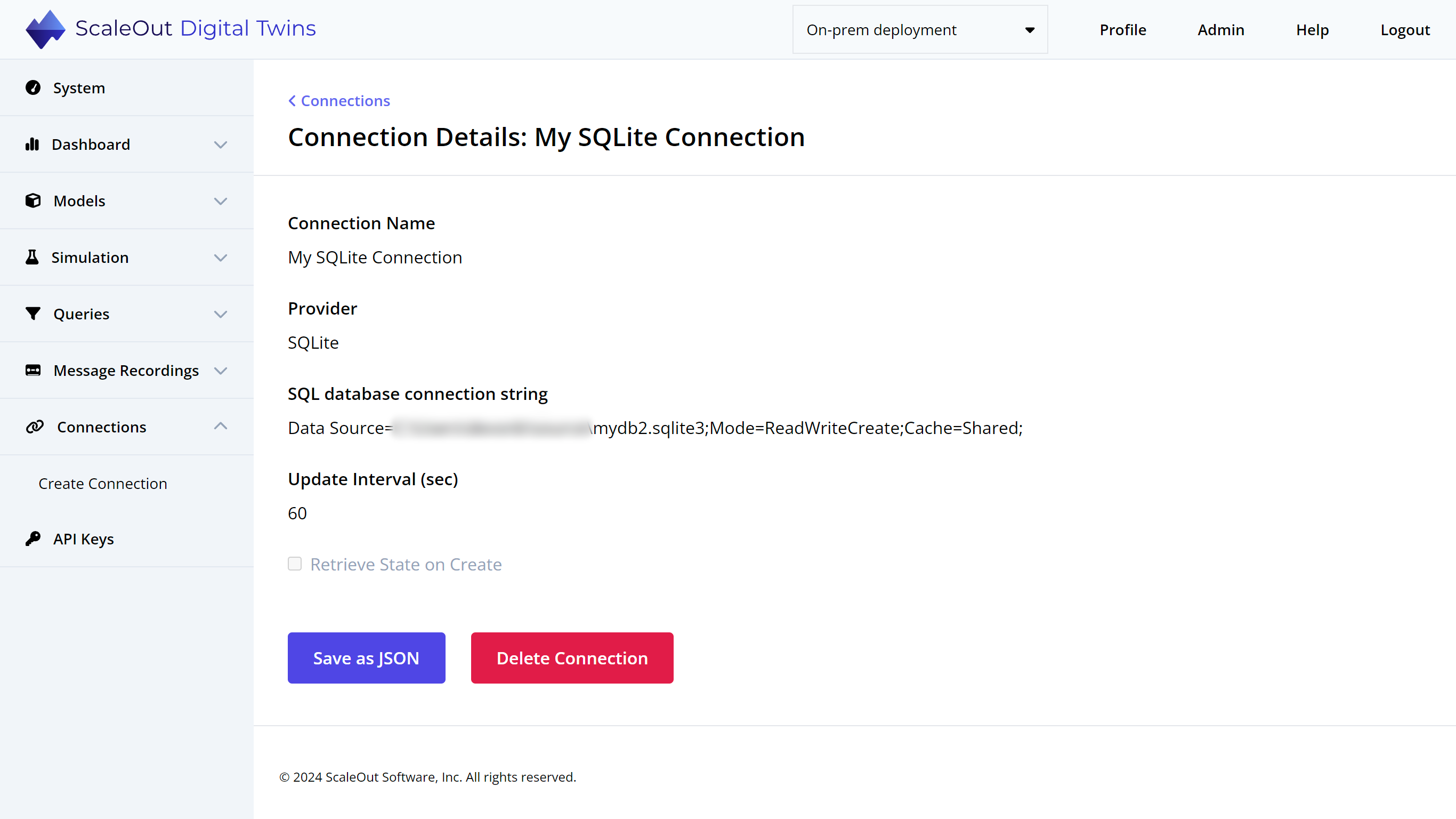
Task: Select the Queries sidebar label
Action: pyautogui.click(x=82, y=314)
